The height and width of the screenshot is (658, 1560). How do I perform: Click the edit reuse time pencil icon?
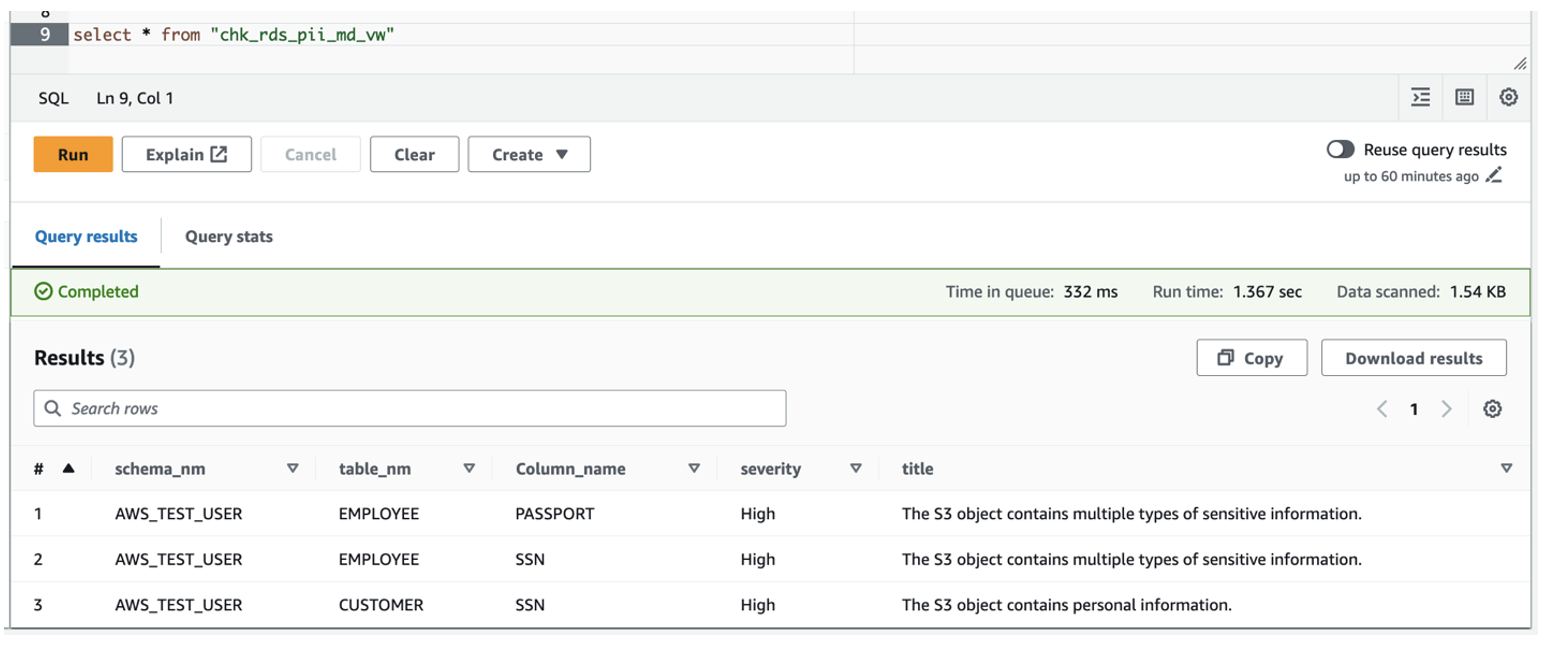(1494, 176)
